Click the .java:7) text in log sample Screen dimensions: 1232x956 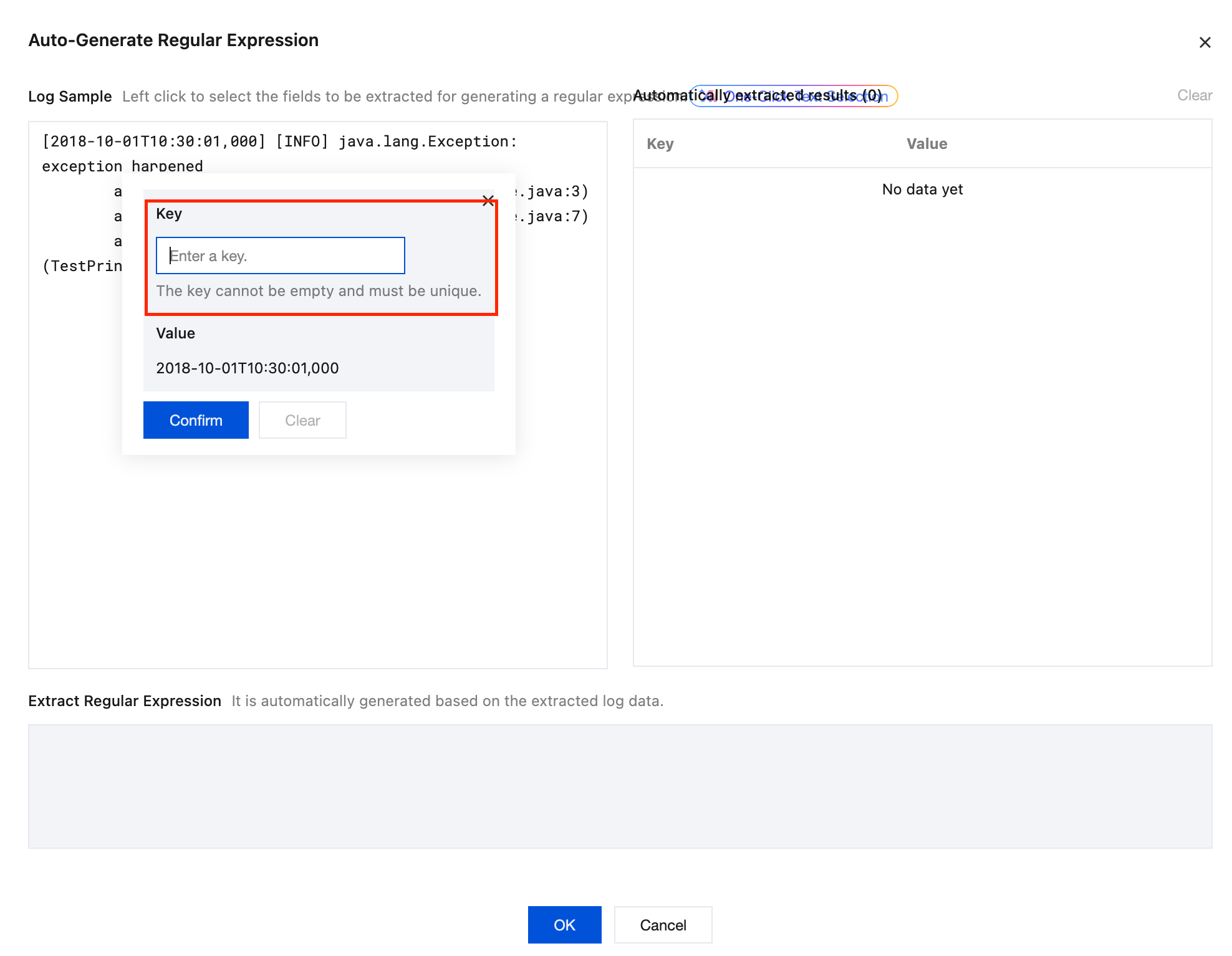point(554,216)
